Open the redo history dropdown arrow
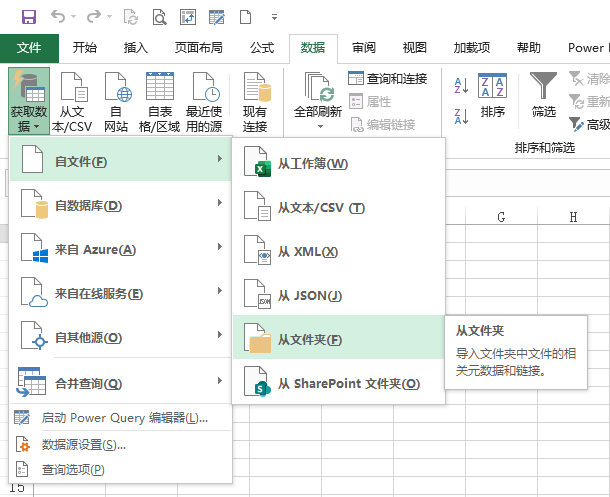610x497 pixels. [x=109, y=17]
